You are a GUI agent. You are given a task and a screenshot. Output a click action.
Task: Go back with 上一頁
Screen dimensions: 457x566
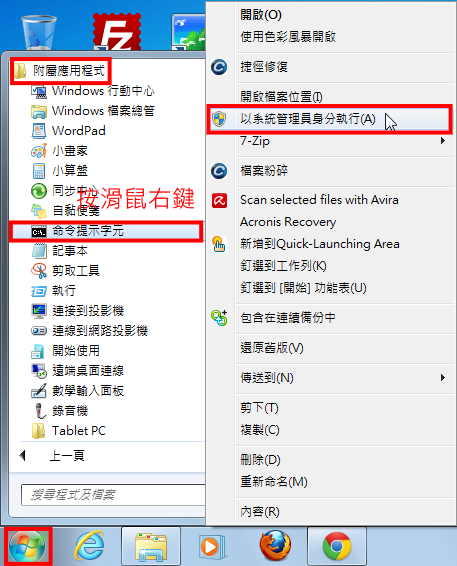(x=52, y=456)
